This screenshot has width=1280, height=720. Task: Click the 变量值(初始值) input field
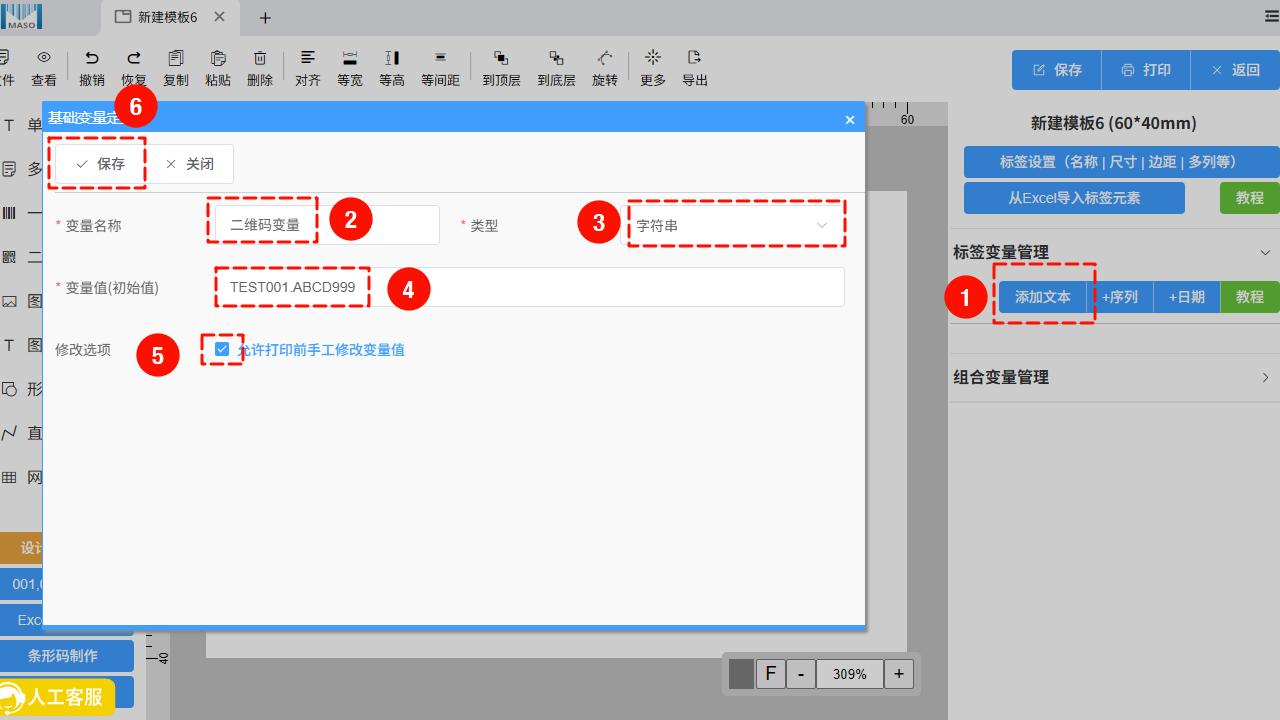(600, 287)
